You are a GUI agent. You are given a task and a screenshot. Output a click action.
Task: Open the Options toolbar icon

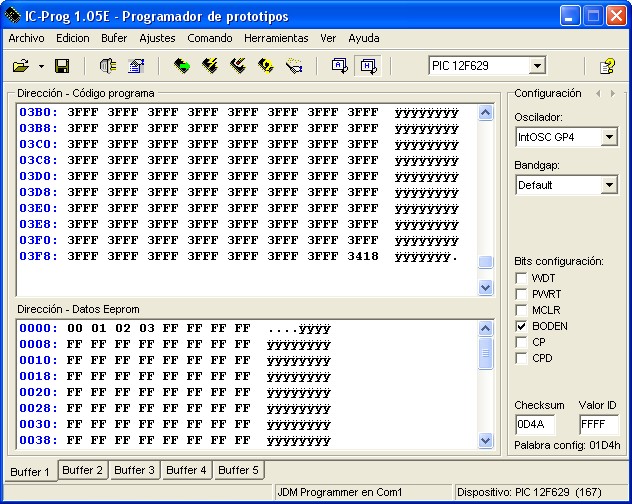point(137,66)
